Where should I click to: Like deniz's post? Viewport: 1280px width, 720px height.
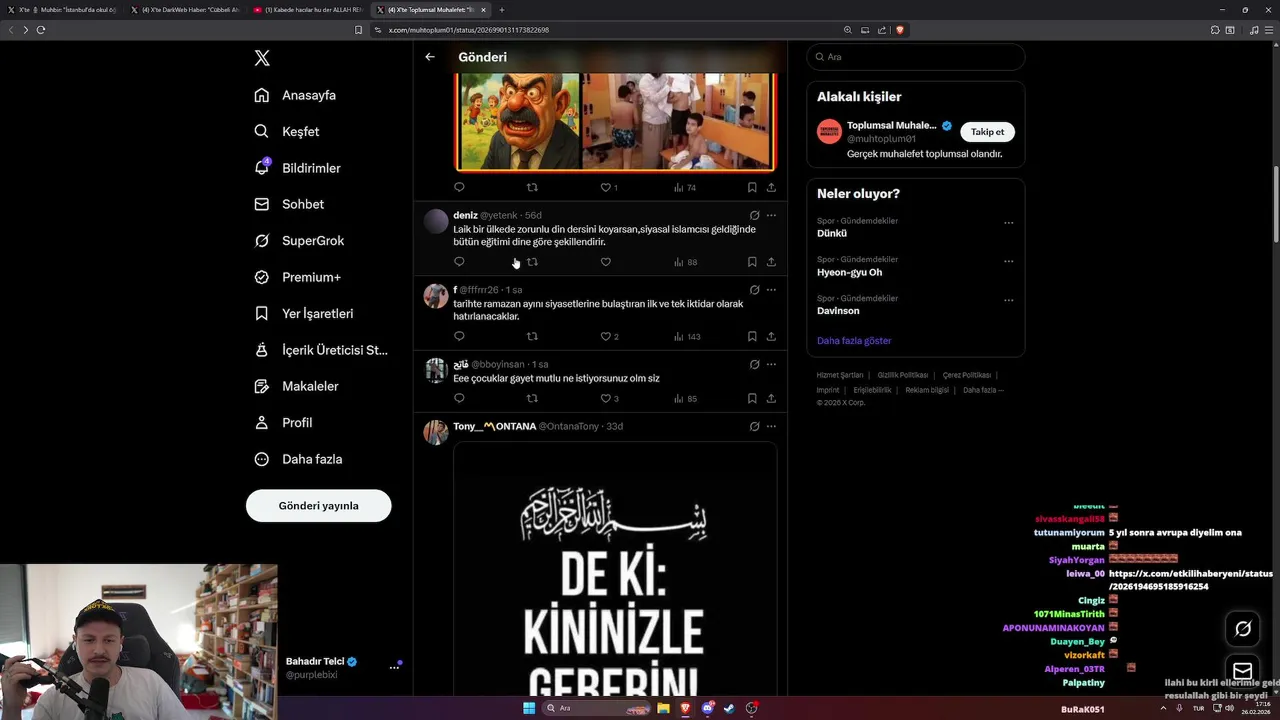[x=605, y=262]
